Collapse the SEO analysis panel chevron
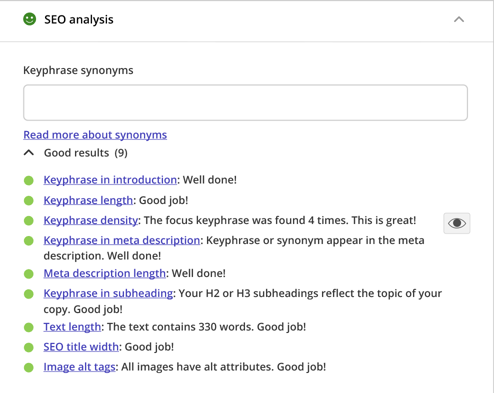 pos(459,19)
